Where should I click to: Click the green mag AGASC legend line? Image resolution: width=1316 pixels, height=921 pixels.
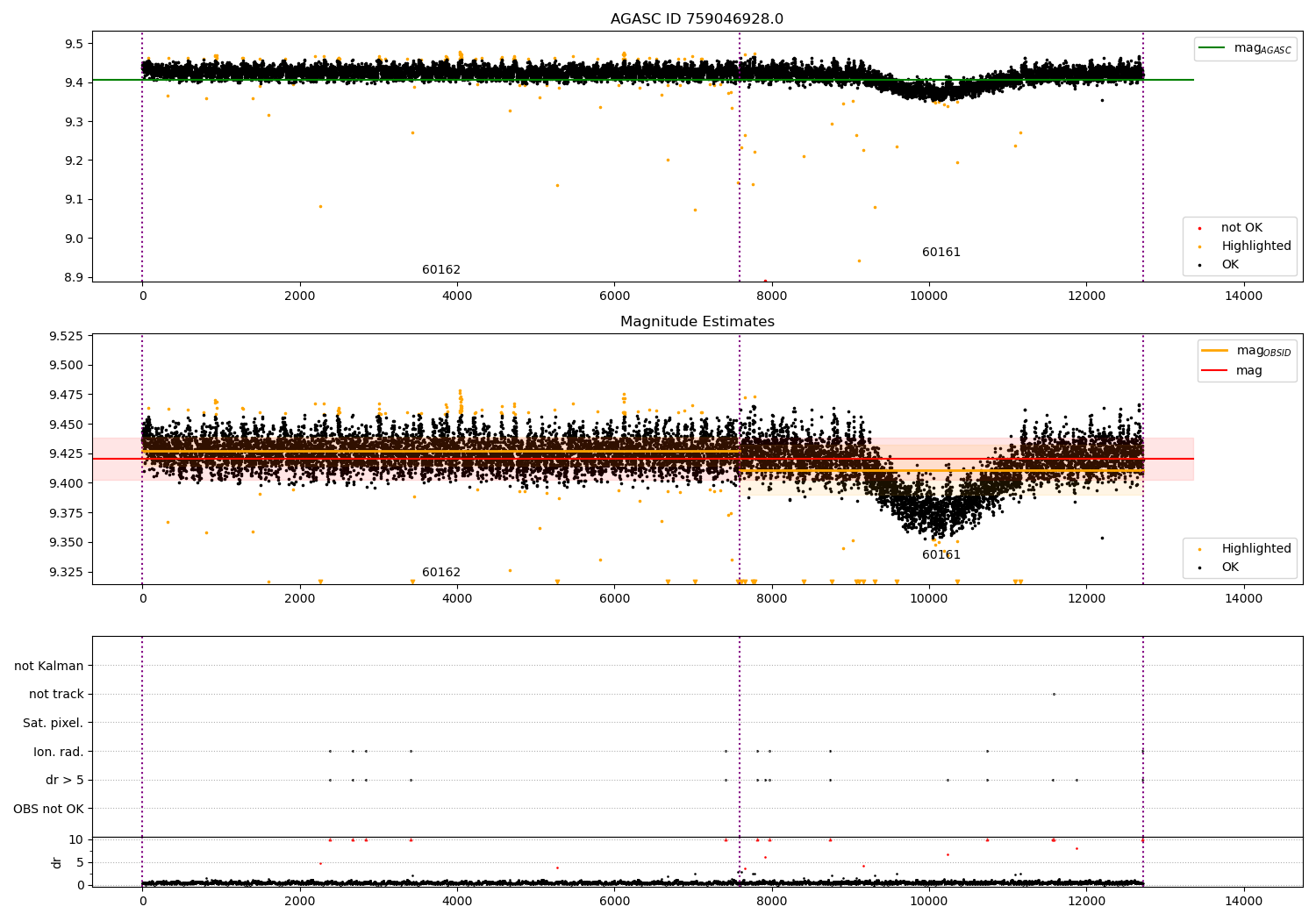click(x=1212, y=48)
